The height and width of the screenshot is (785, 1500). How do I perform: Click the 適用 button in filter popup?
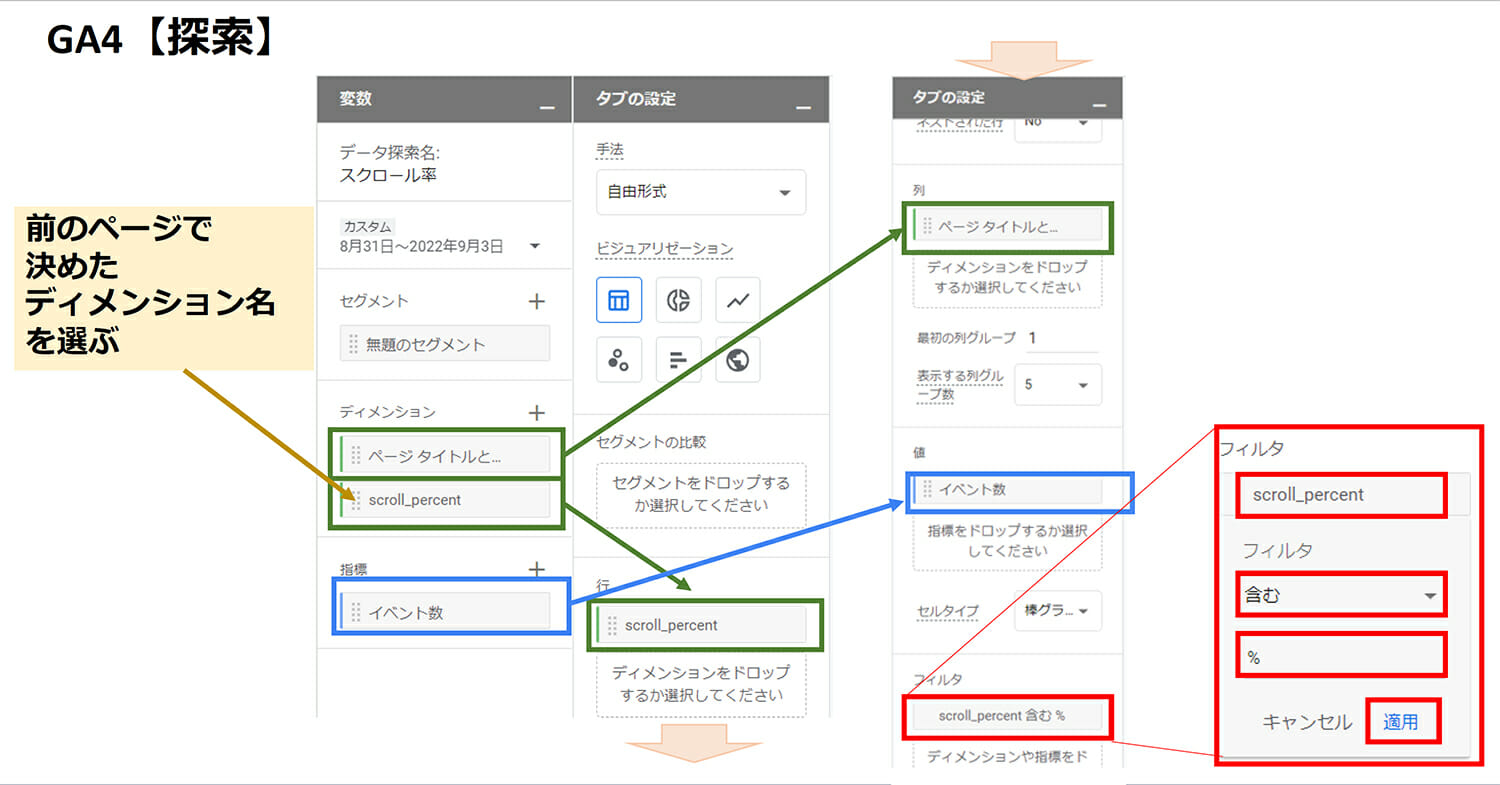pyautogui.click(x=1401, y=721)
